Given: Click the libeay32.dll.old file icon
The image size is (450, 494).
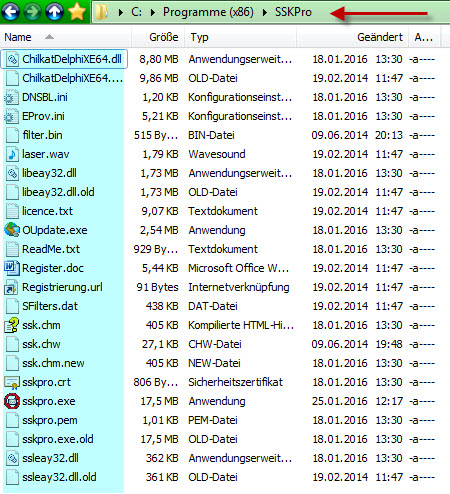Looking at the screenshot, I should 12,192.
